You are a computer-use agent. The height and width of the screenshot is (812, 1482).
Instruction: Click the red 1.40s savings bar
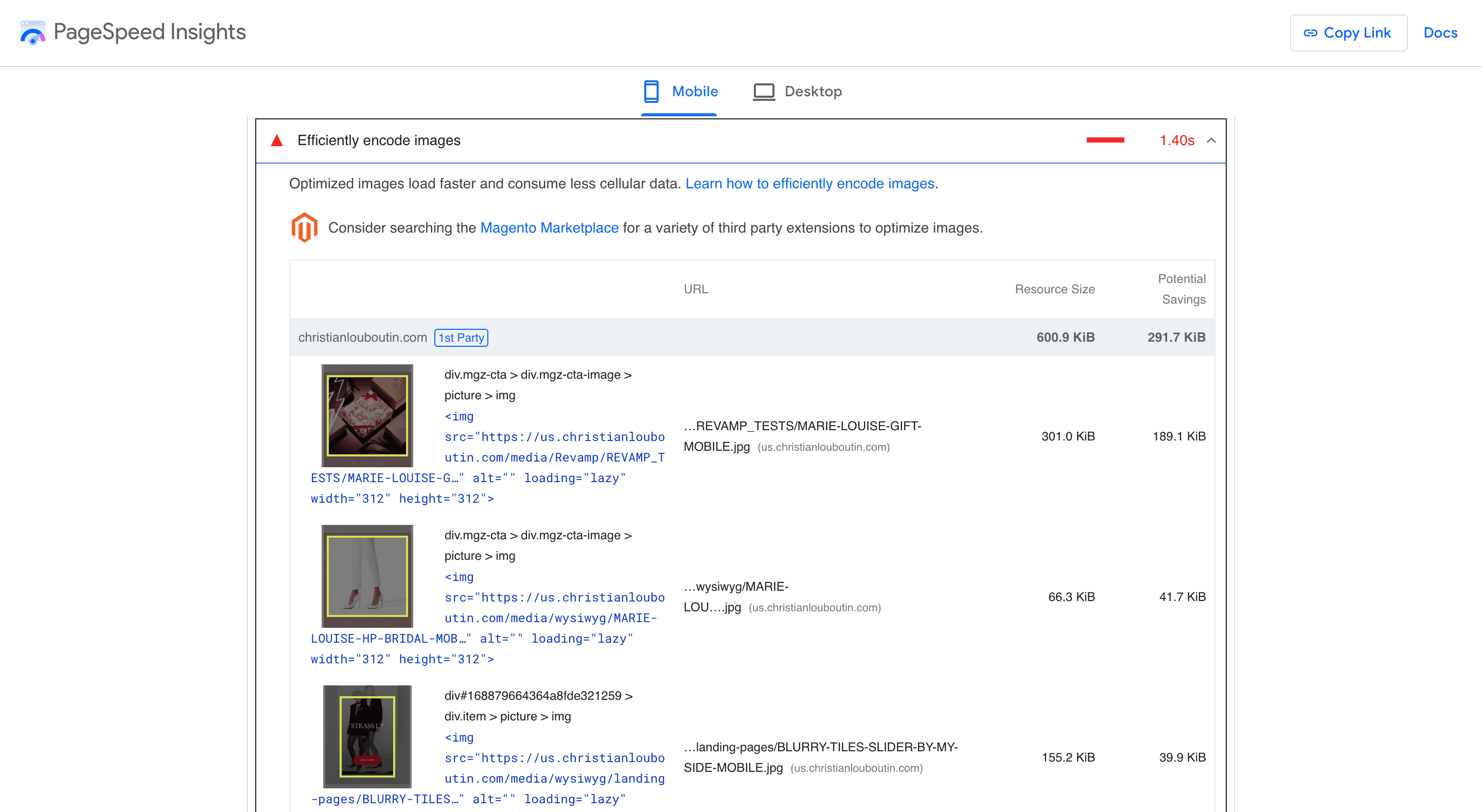point(1105,139)
